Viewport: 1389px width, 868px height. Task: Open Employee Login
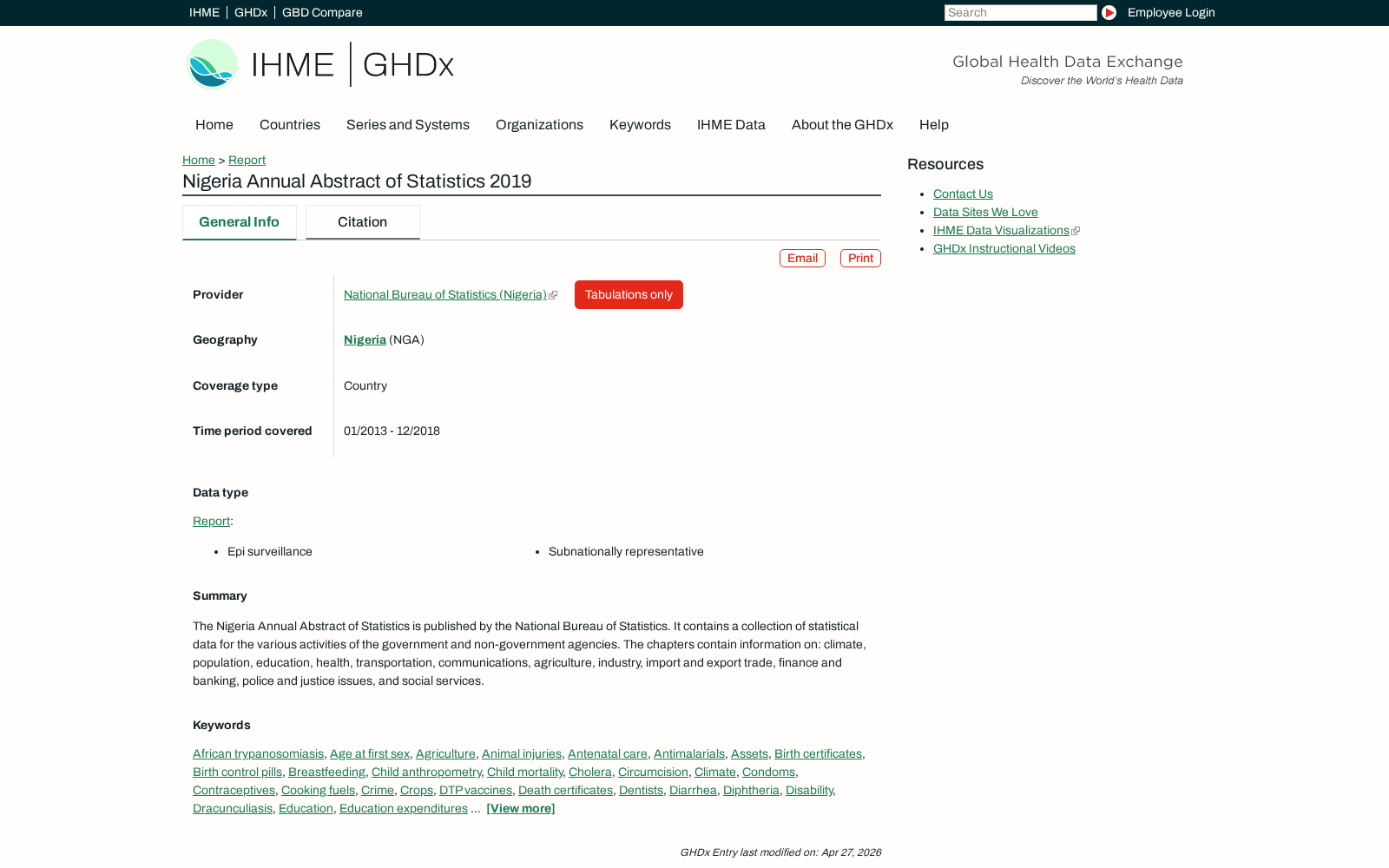pyautogui.click(x=1171, y=12)
